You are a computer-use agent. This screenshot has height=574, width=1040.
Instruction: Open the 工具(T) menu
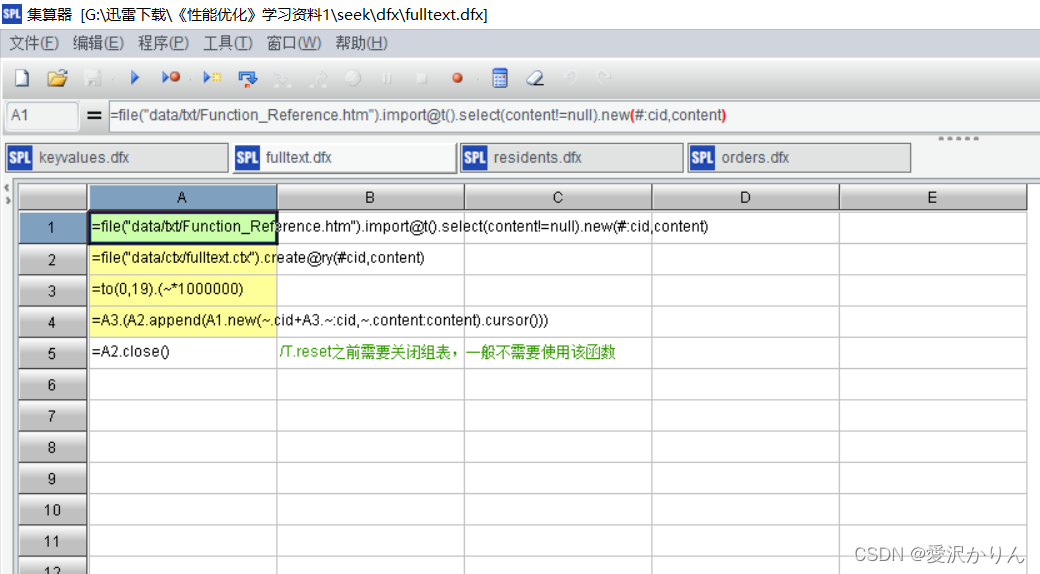coord(228,43)
